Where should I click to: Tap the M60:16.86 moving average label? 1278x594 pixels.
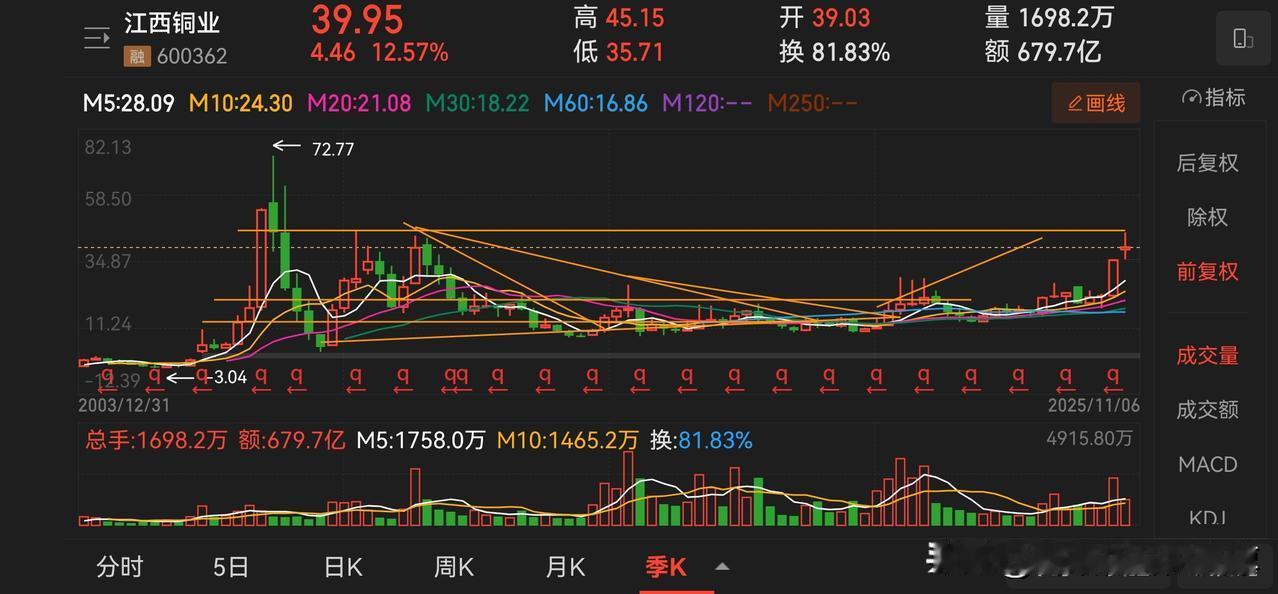tap(596, 103)
